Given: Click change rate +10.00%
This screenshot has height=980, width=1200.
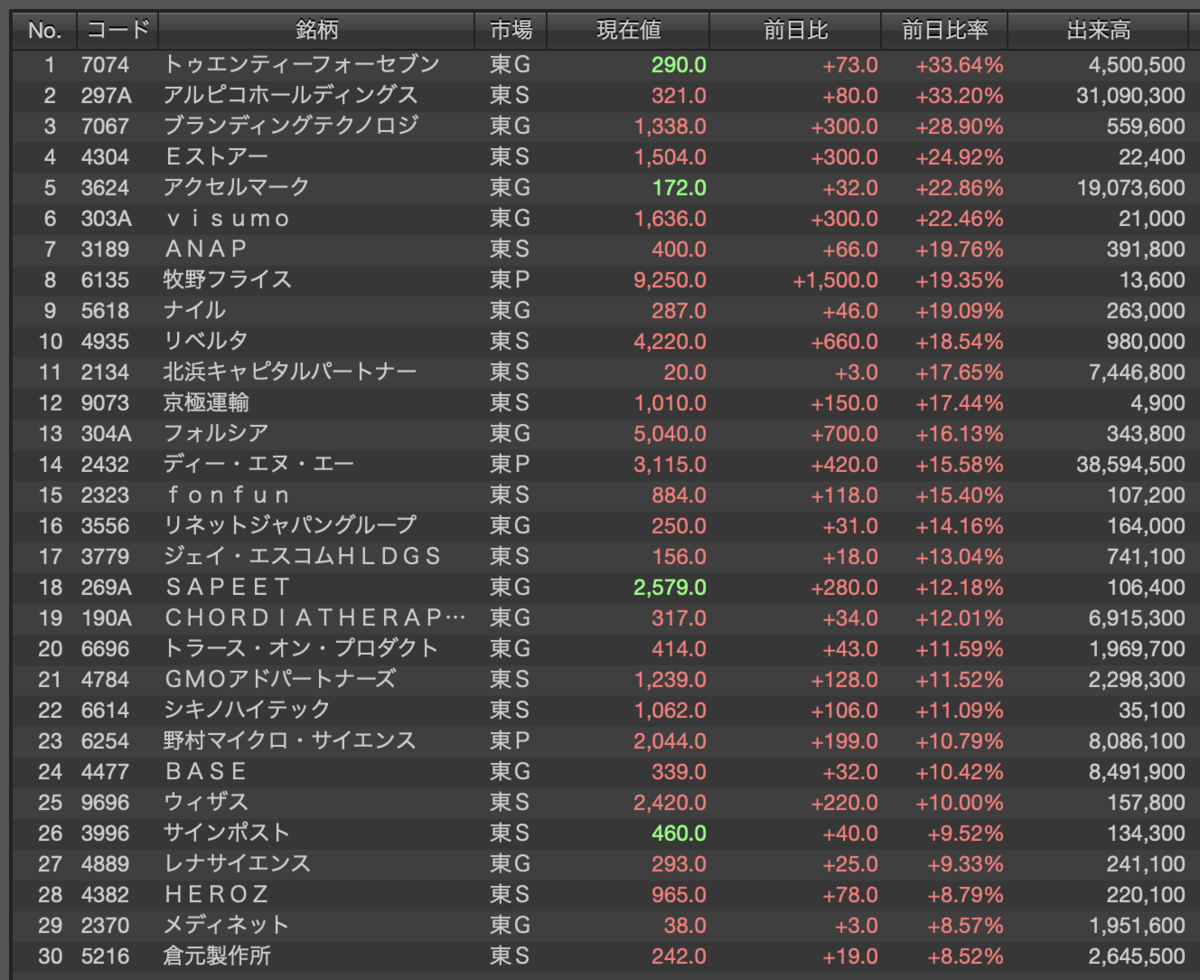Looking at the screenshot, I should pyautogui.click(x=959, y=801).
